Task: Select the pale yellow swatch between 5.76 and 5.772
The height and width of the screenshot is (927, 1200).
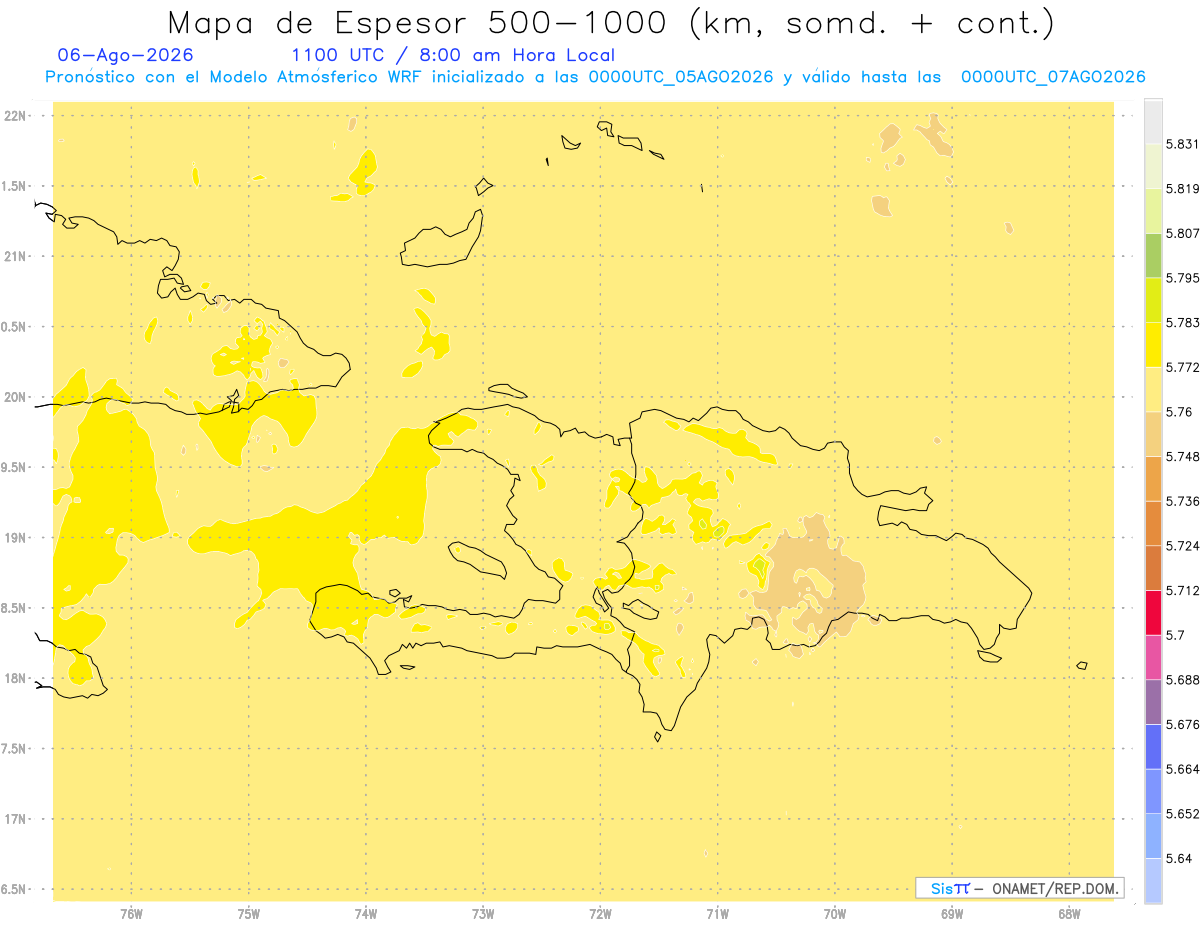Action: pos(1153,389)
